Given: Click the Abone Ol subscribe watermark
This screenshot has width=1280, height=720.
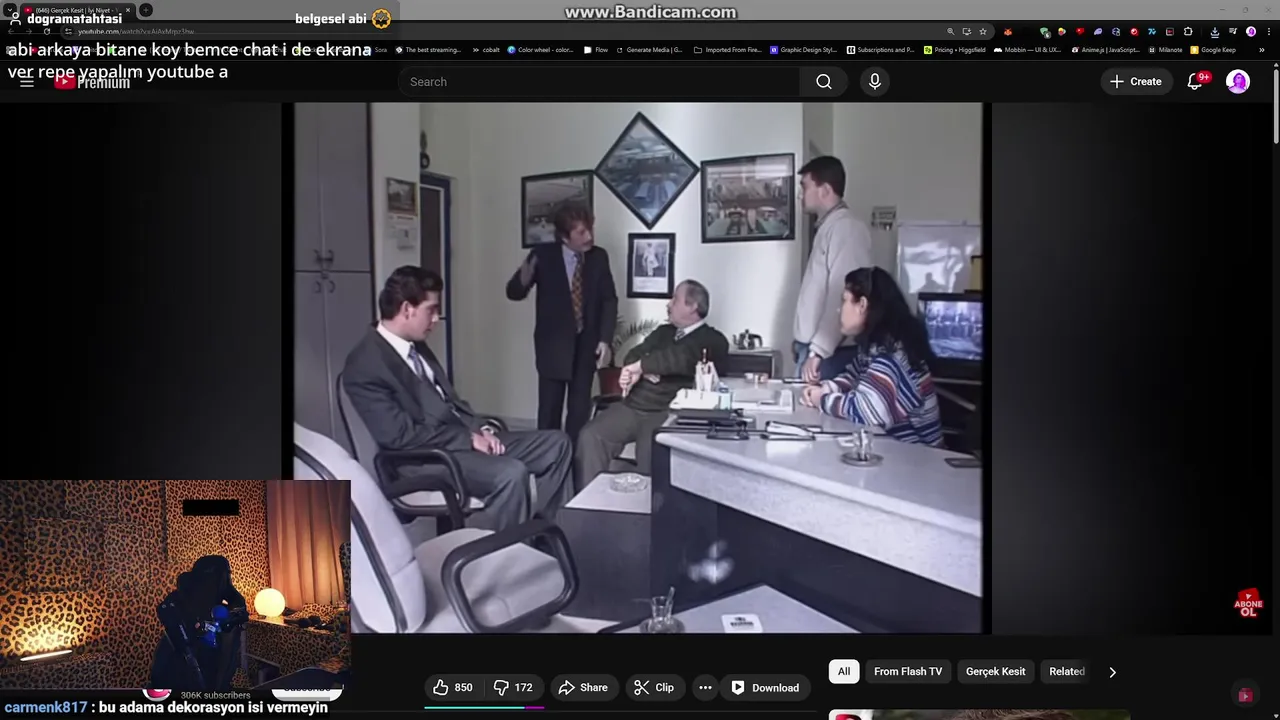Looking at the screenshot, I should (1248, 603).
